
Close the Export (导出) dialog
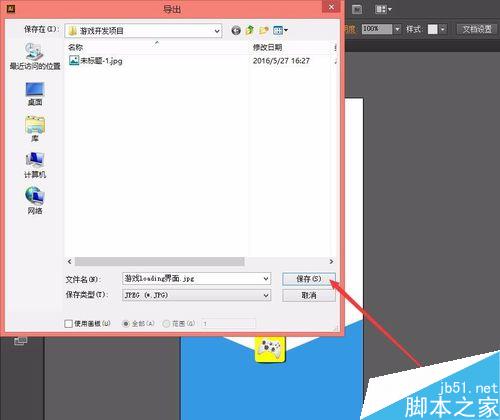tap(331, 7)
